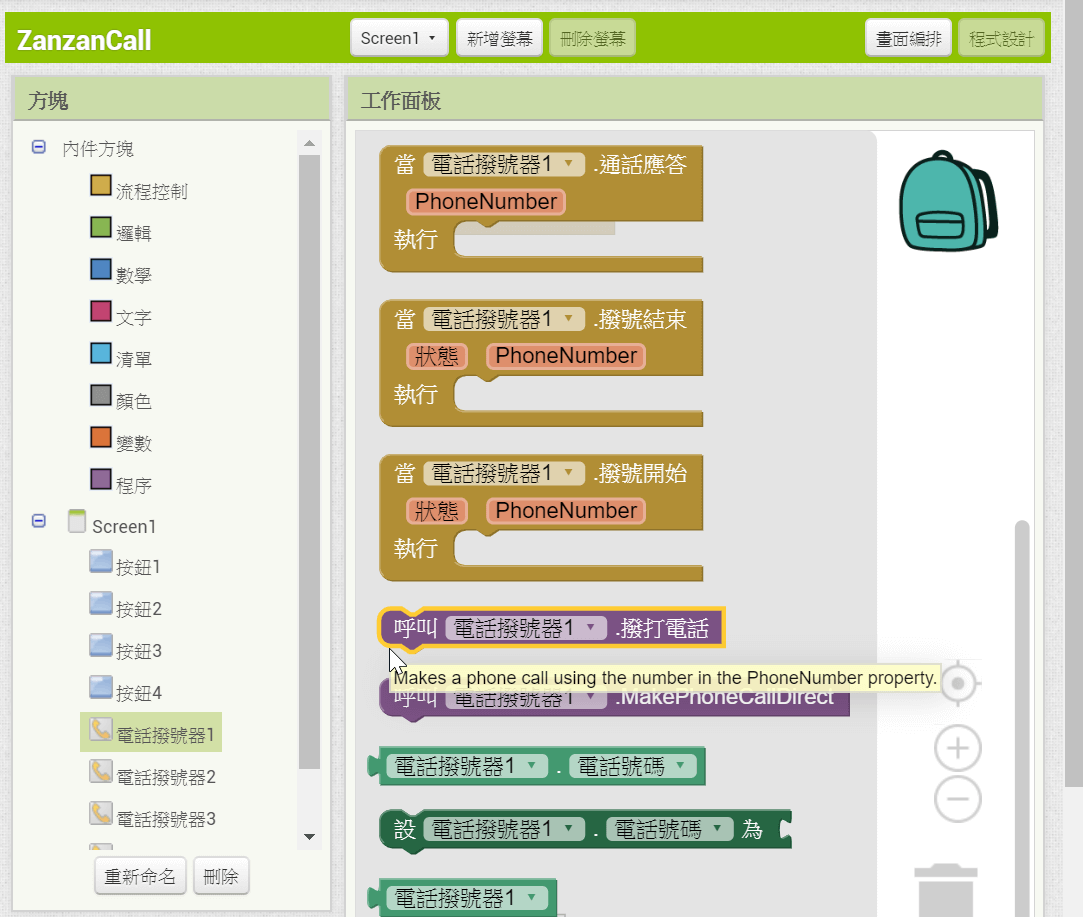1083x917 pixels.
Task: Open 變數 block category
Action: coord(121,442)
